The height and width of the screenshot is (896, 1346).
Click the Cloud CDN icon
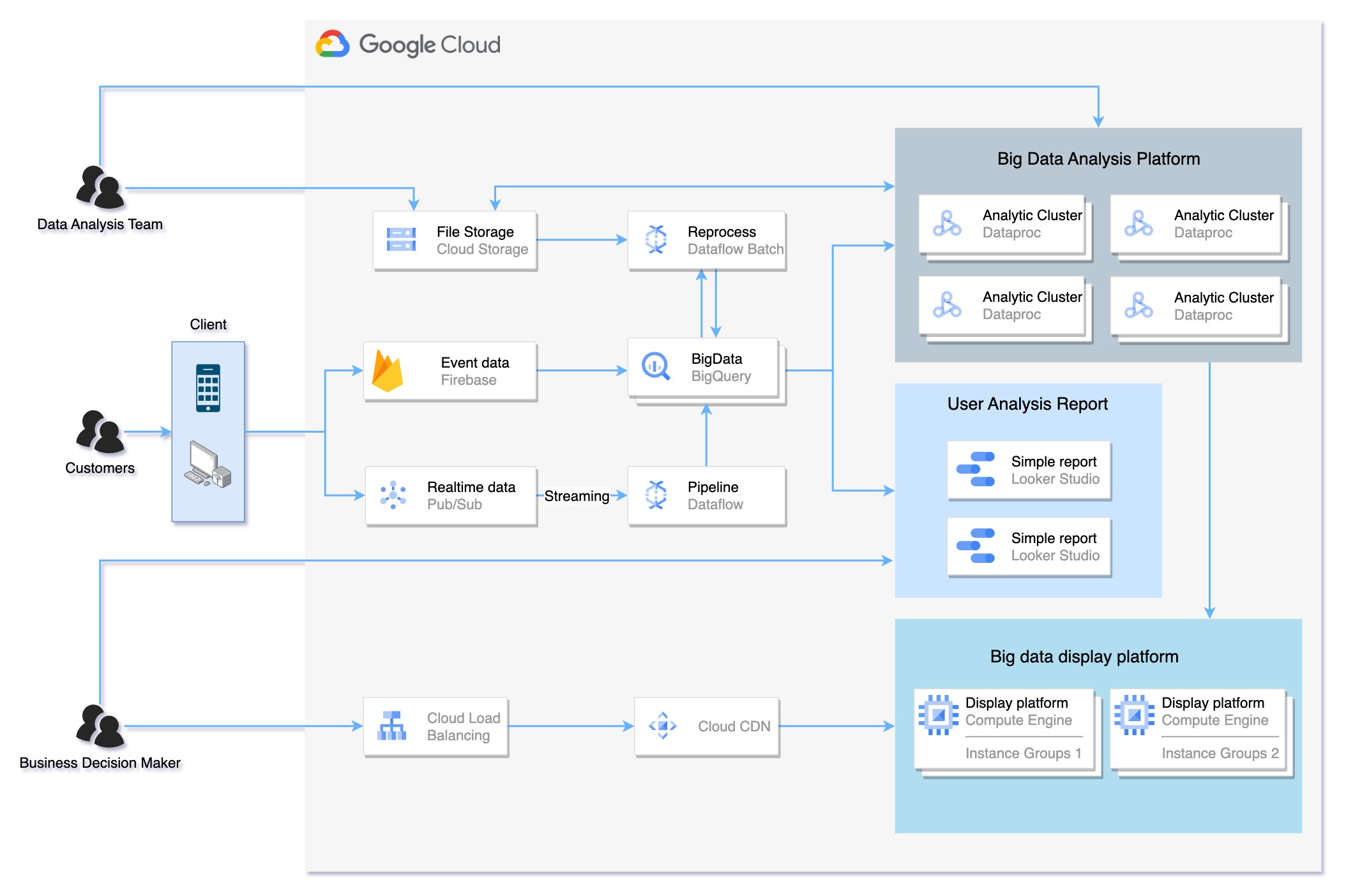(x=663, y=726)
